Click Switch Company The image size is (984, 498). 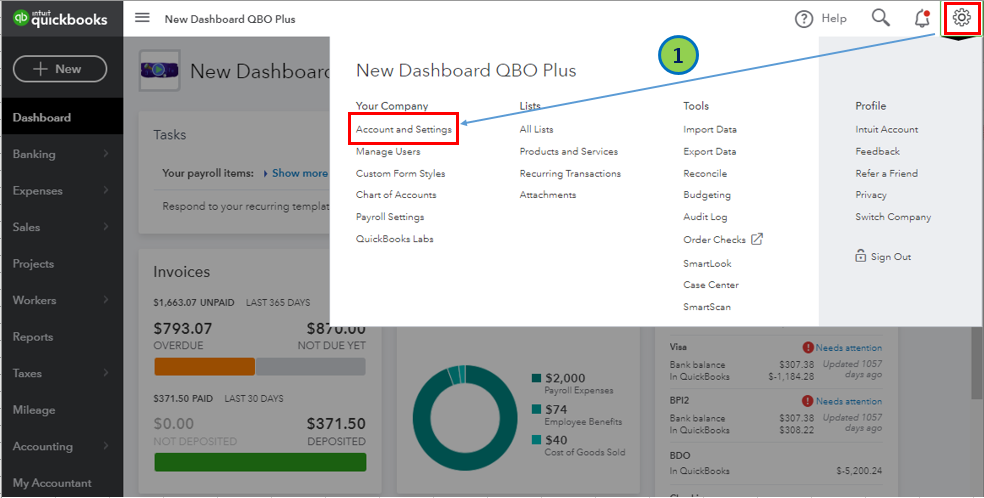click(x=893, y=216)
